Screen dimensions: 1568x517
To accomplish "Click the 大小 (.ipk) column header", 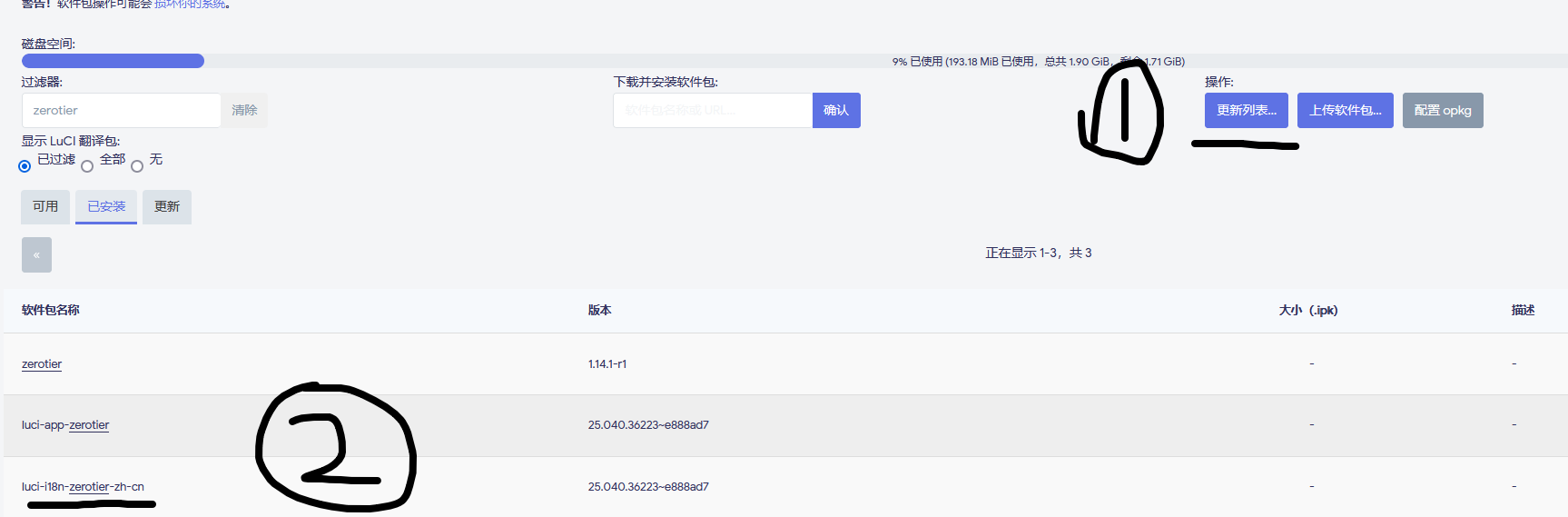I will tap(1308, 310).
